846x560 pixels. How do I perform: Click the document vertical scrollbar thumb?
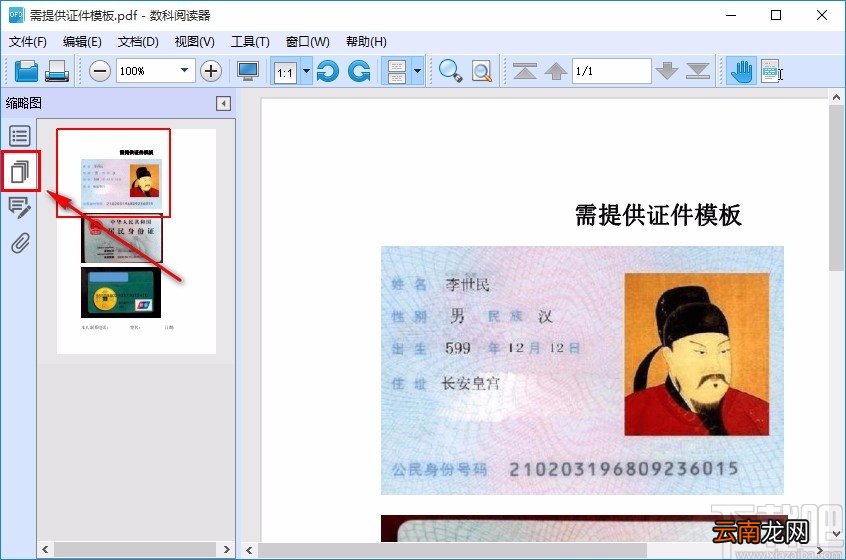[836, 187]
